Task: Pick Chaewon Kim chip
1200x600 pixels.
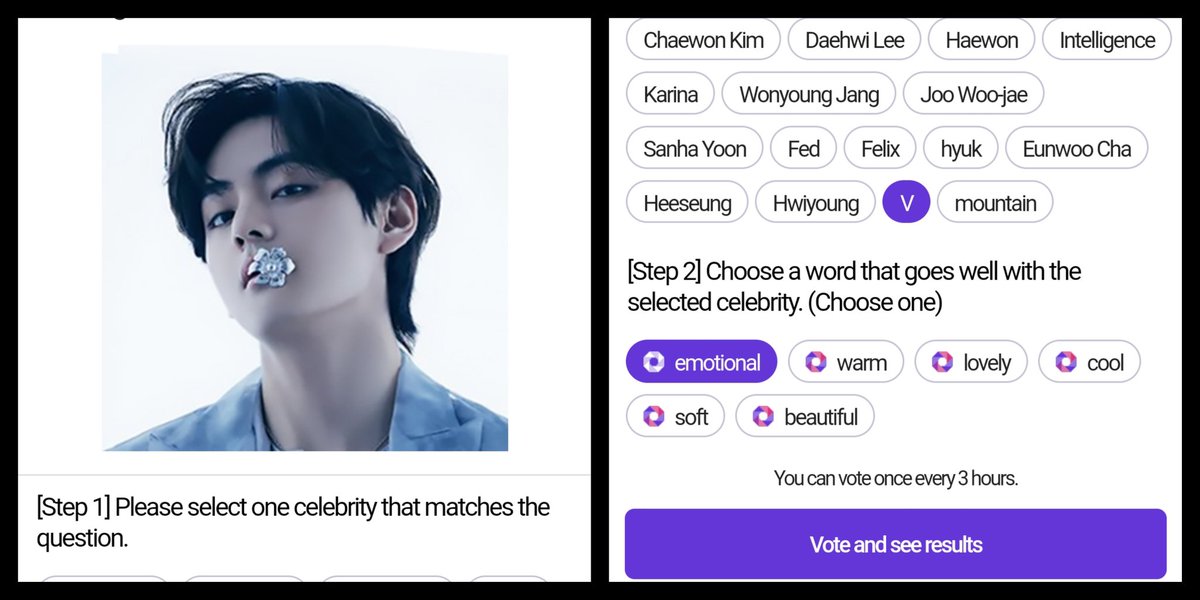Action: 703,41
